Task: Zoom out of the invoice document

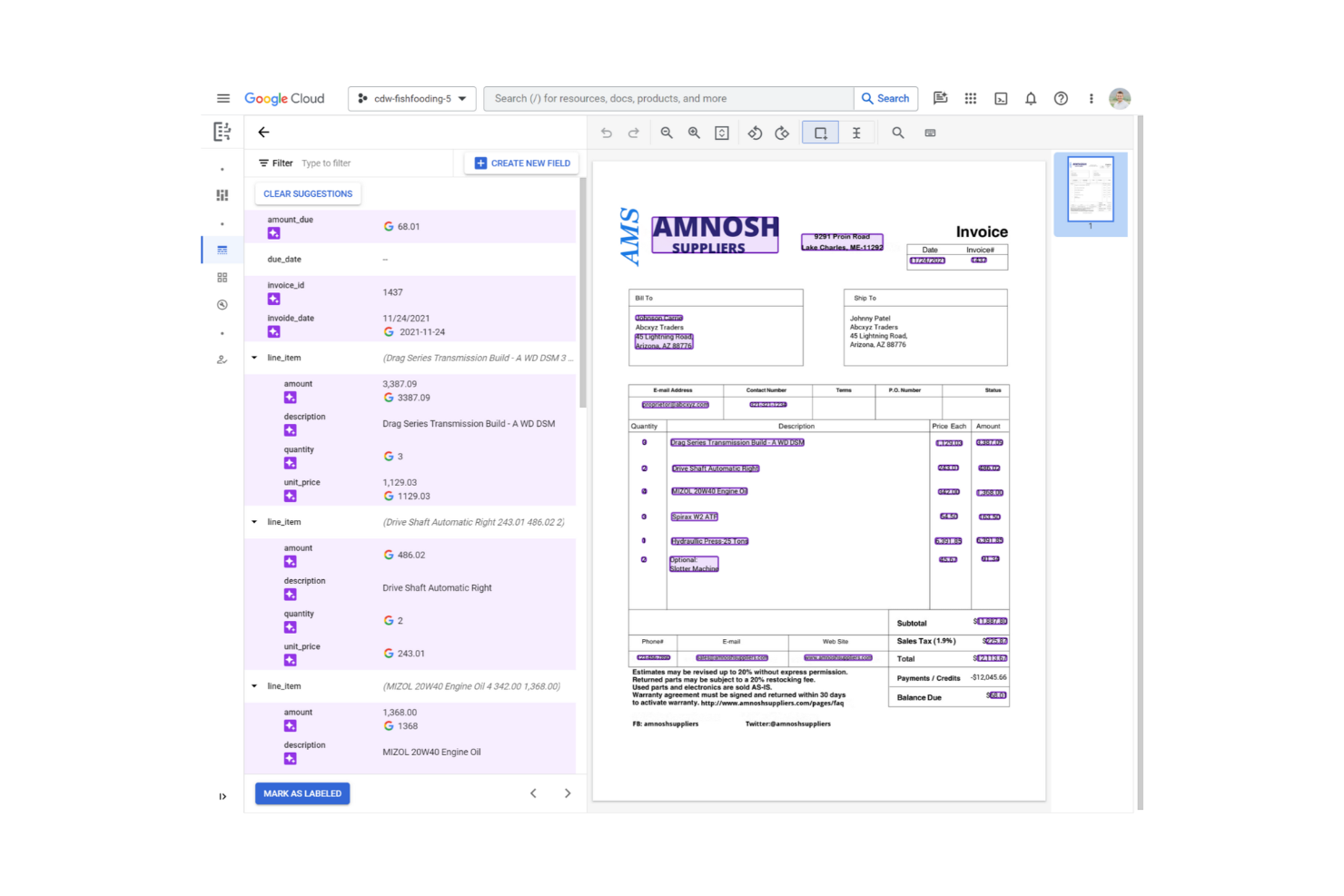Action: (667, 133)
